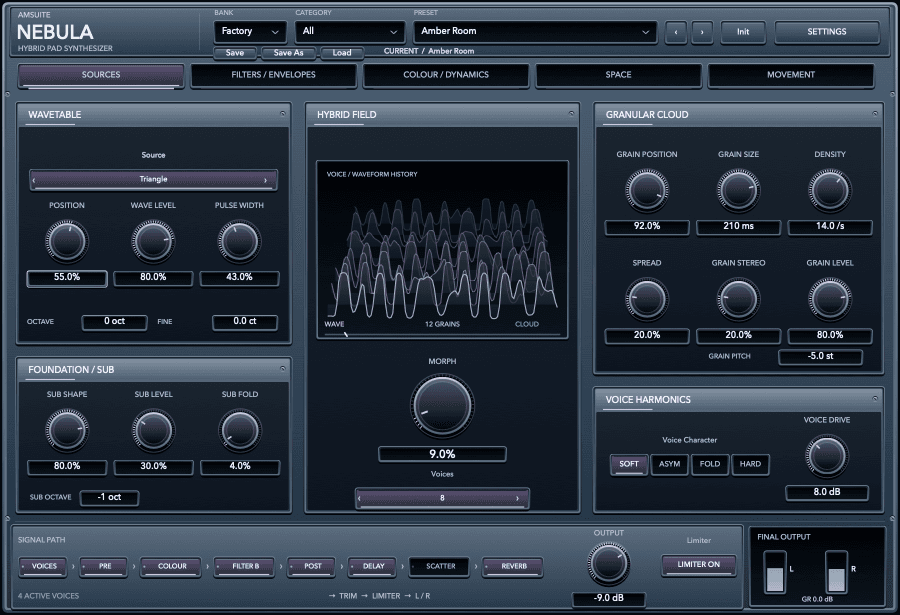900x615 pixels.
Task: Click the VOICE DRIVE knob
Action: (827, 457)
